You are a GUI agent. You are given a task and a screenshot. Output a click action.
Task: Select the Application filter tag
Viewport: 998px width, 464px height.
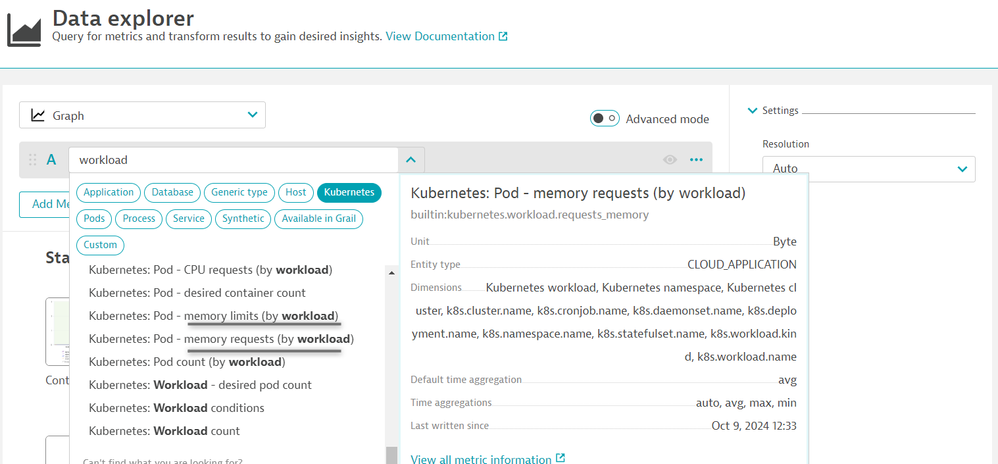tap(109, 192)
